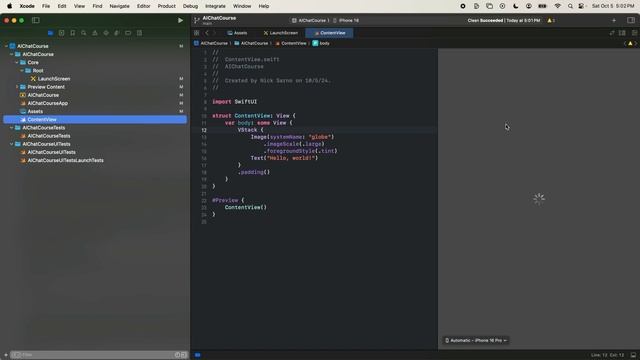Switch to the Assets editor tab

[x=237, y=33]
